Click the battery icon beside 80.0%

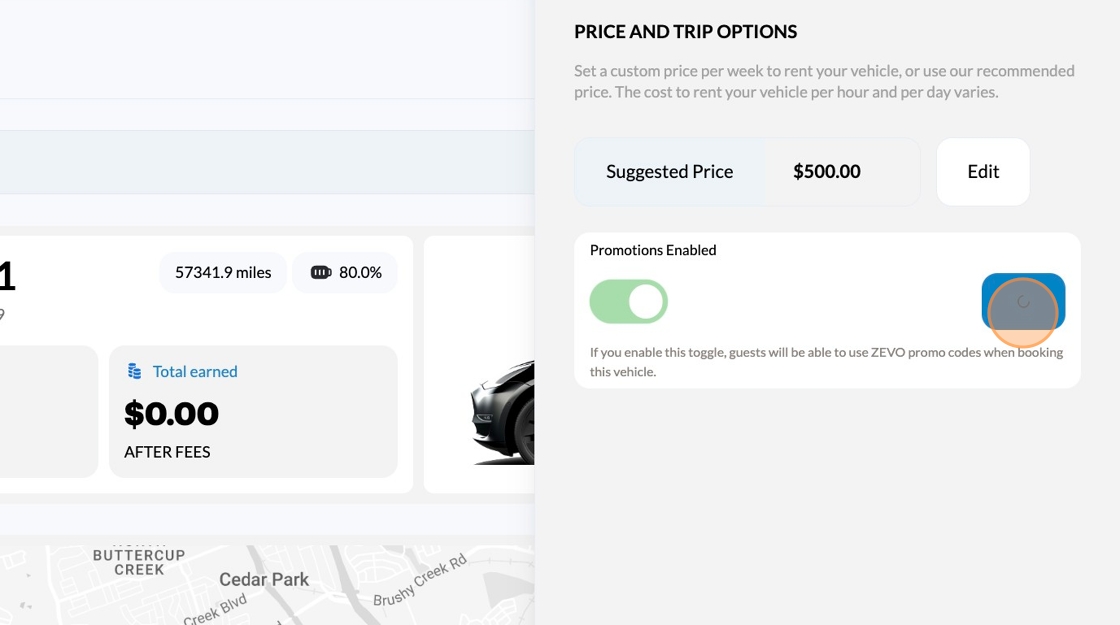[x=320, y=272]
